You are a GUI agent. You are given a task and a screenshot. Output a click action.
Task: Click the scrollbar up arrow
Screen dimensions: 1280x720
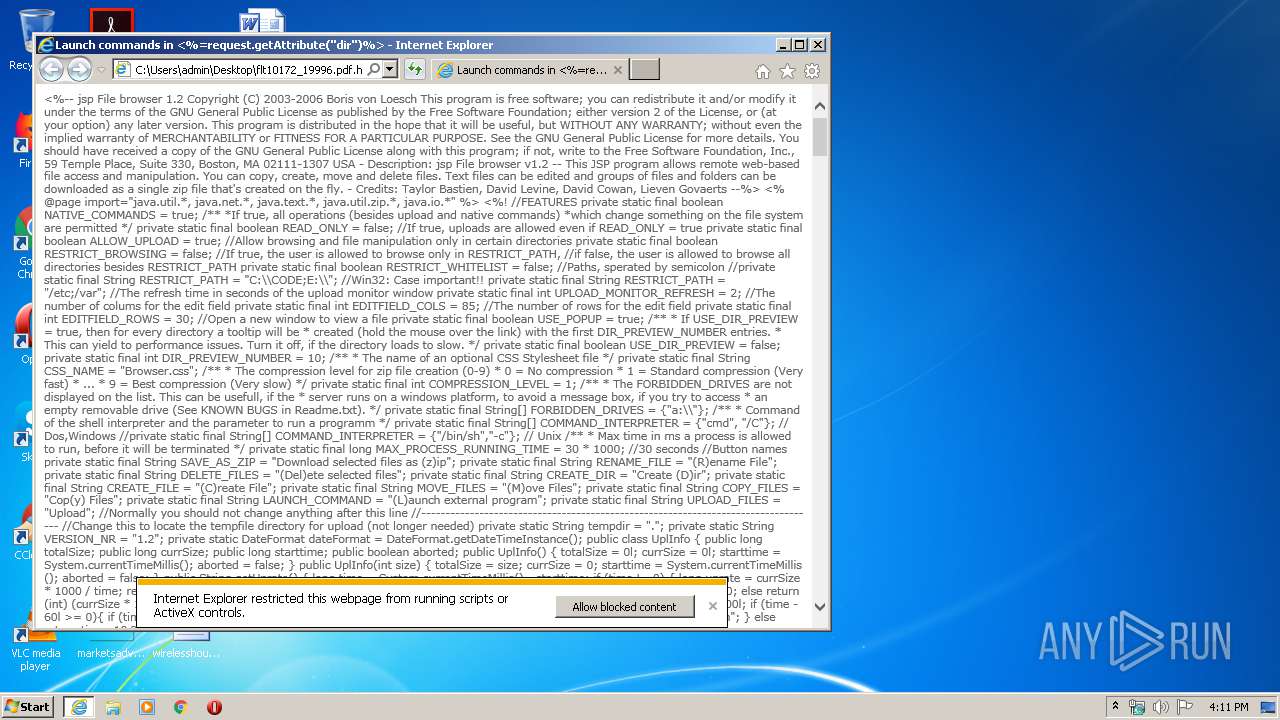click(820, 105)
